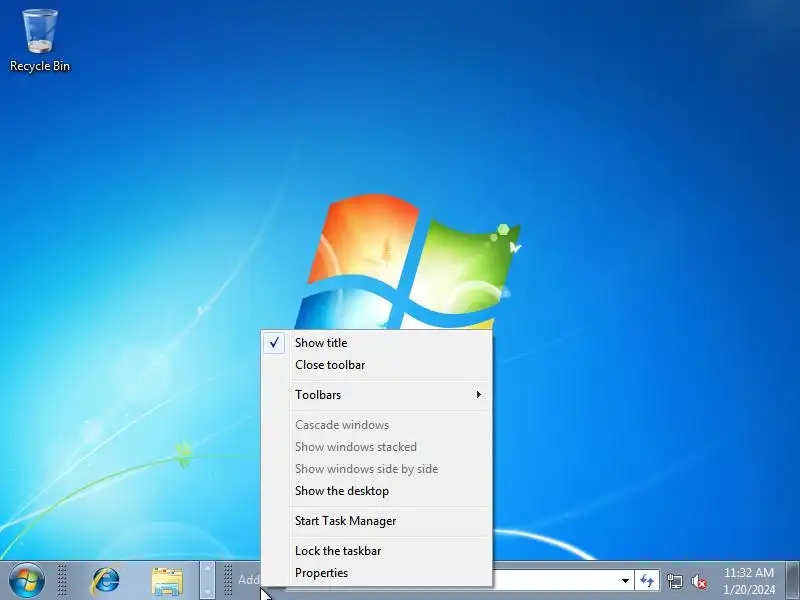The width and height of the screenshot is (800, 600).
Task: Open Windows Explorer from the taskbar
Action: click(167, 581)
